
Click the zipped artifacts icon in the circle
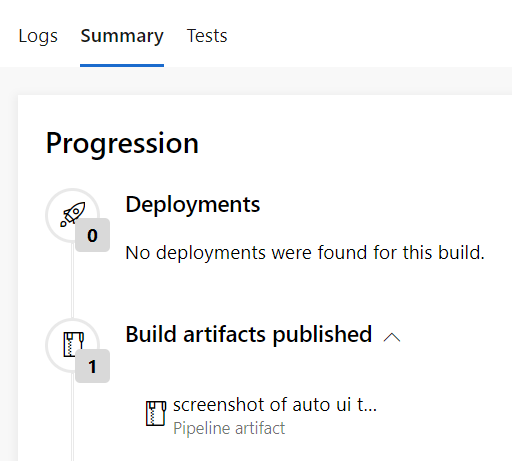tap(73, 344)
